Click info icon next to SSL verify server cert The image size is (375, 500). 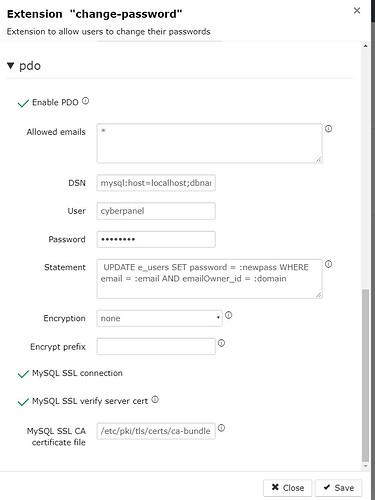pos(155,399)
